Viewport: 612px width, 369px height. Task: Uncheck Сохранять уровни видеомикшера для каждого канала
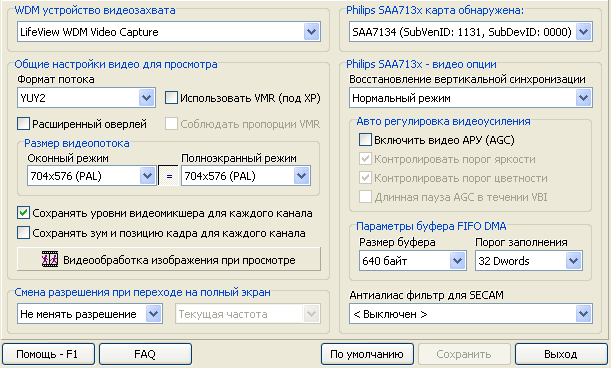[23, 213]
